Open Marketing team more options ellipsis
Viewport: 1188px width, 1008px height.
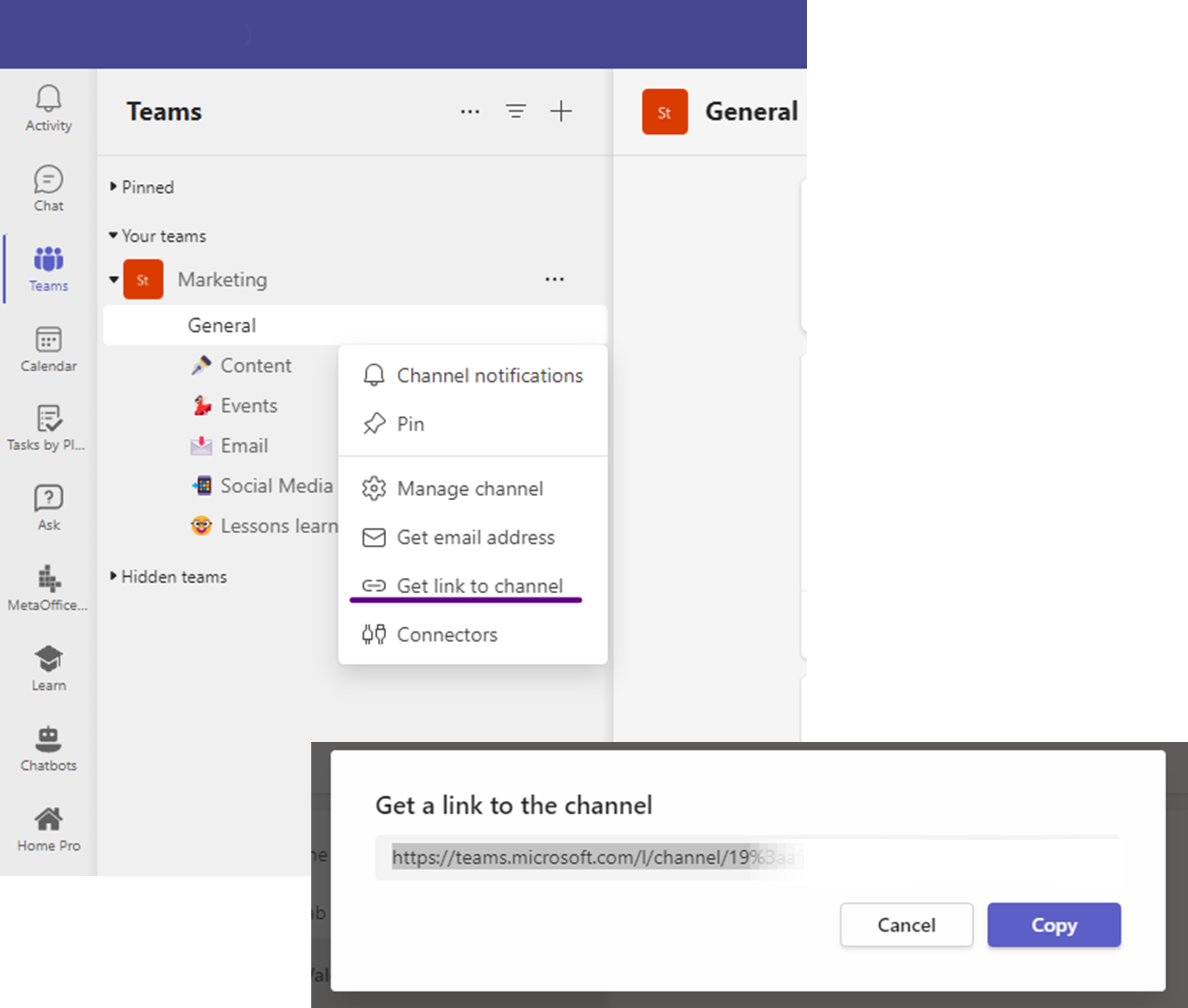click(x=555, y=279)
